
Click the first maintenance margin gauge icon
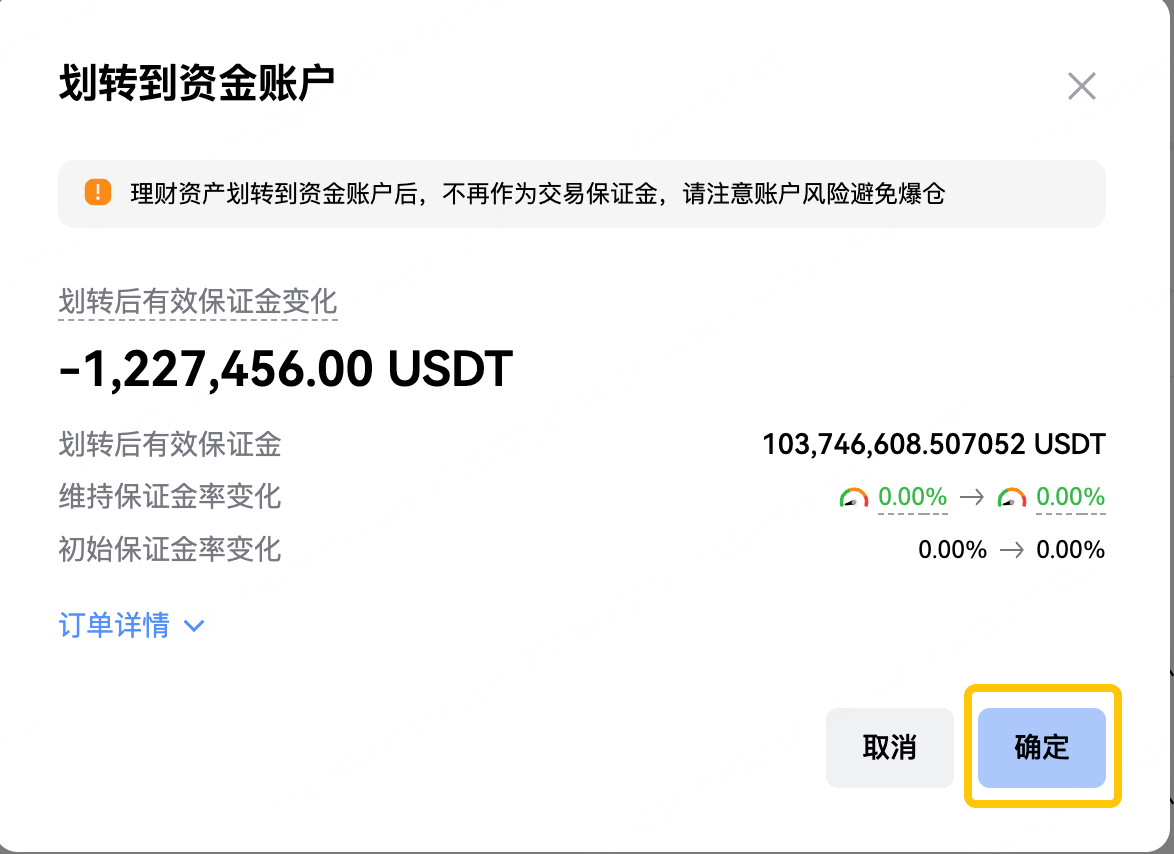[x=854, y=497]
